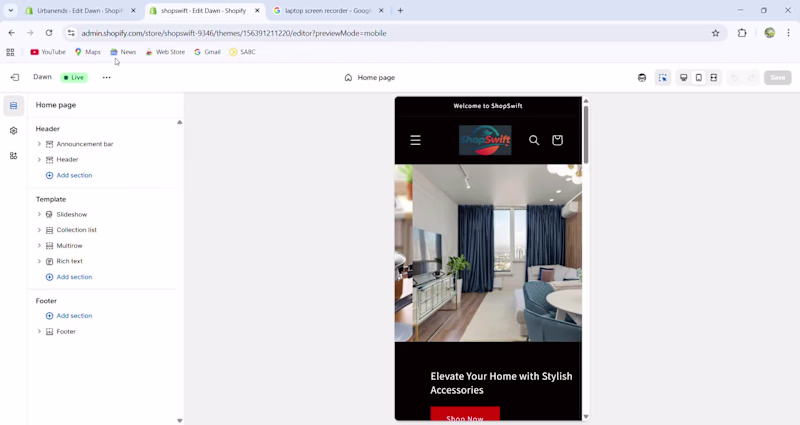Open the Home page template selector
The image size is (800, 425).
click(x=370, y=78)
